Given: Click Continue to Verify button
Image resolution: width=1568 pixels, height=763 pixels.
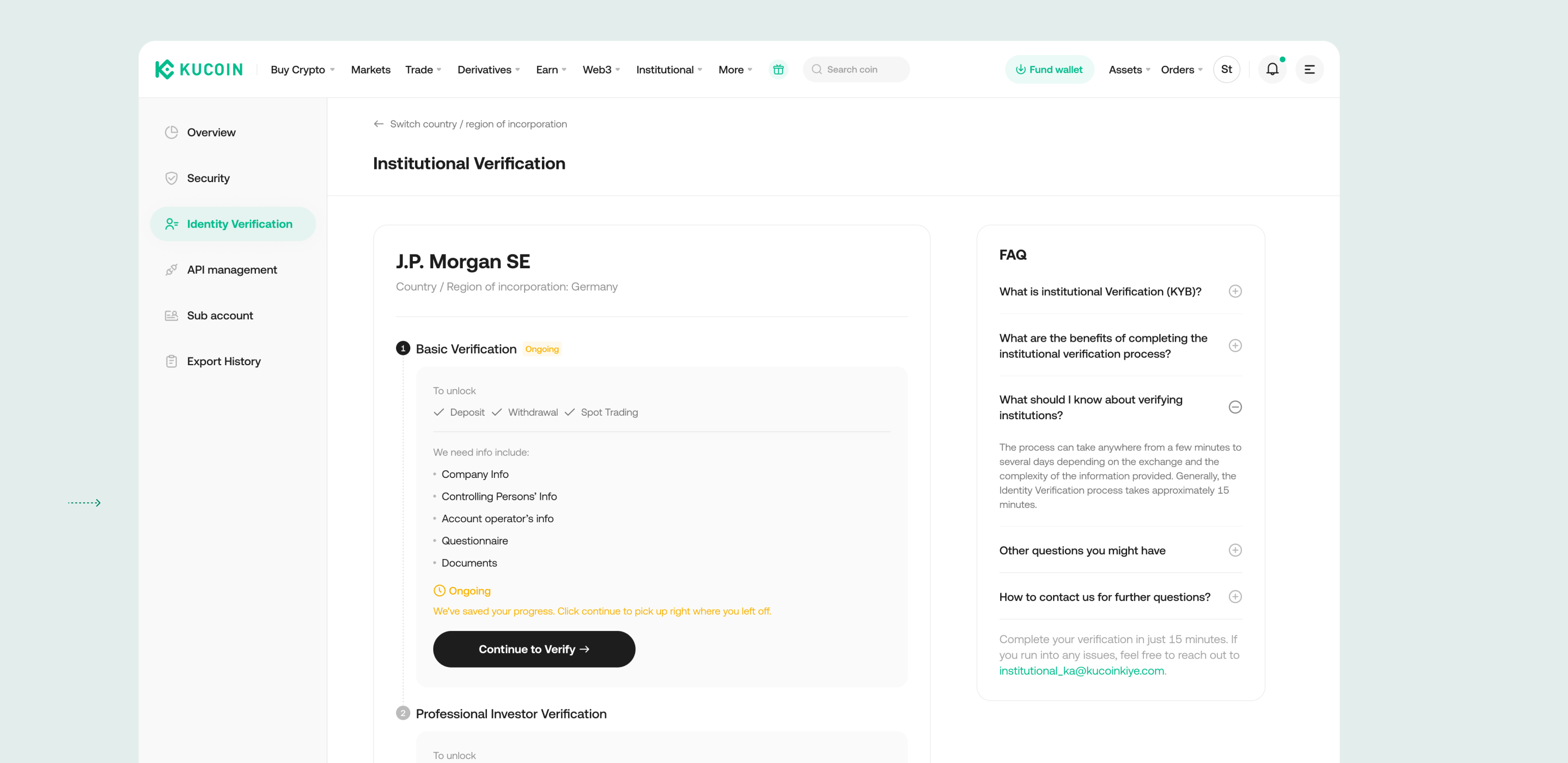Looking at the screenshot, I should click(534, 649).
